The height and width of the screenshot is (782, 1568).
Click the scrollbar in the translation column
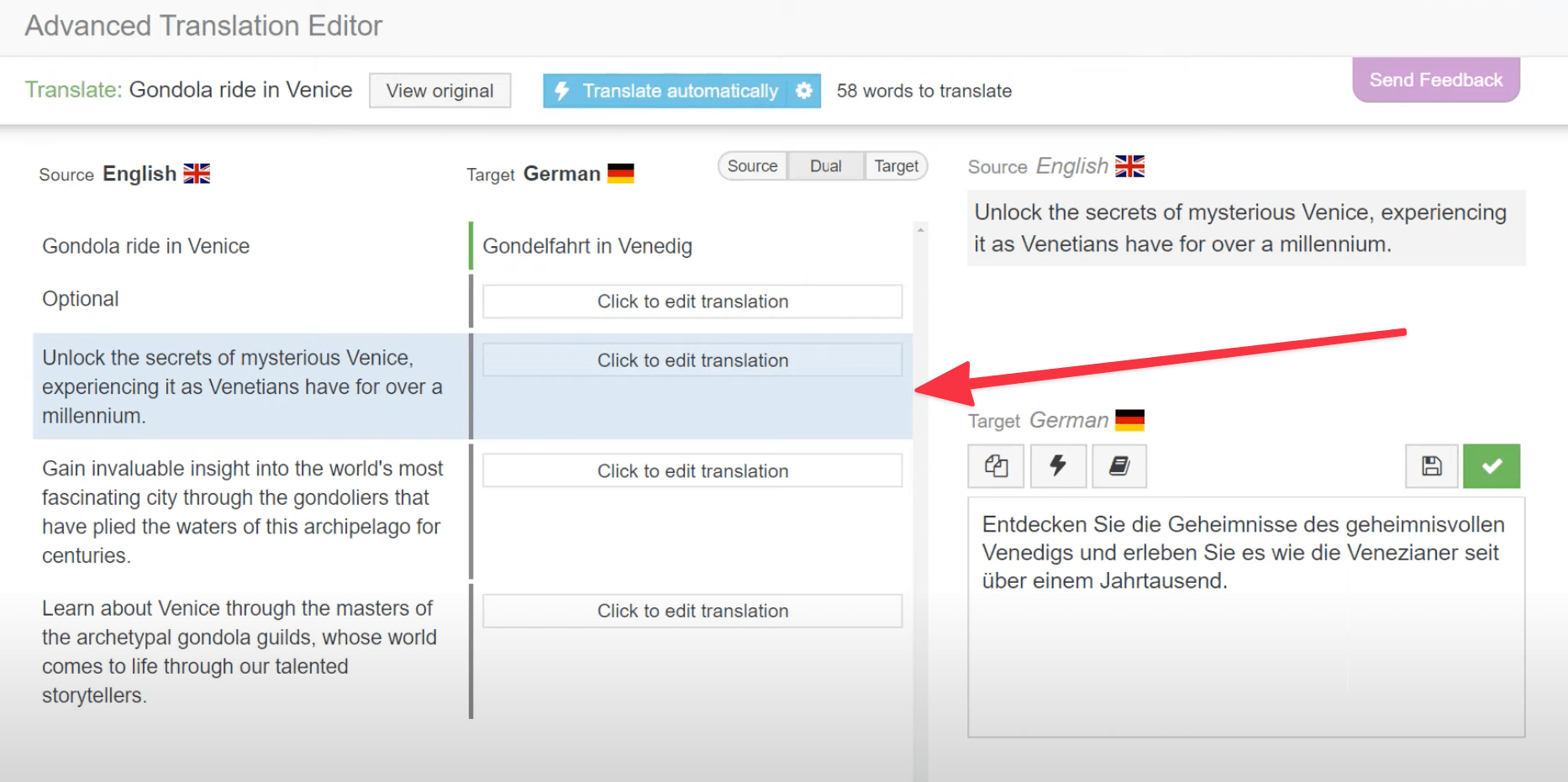click(x=919, y=336)
